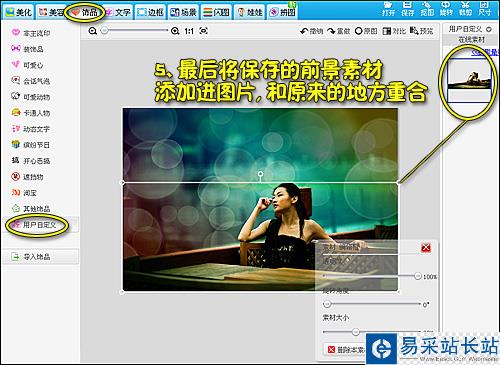Screen dimensions: 500x365
Task: Select the 动态文字 animated text category
Action: tap(31, 129)
